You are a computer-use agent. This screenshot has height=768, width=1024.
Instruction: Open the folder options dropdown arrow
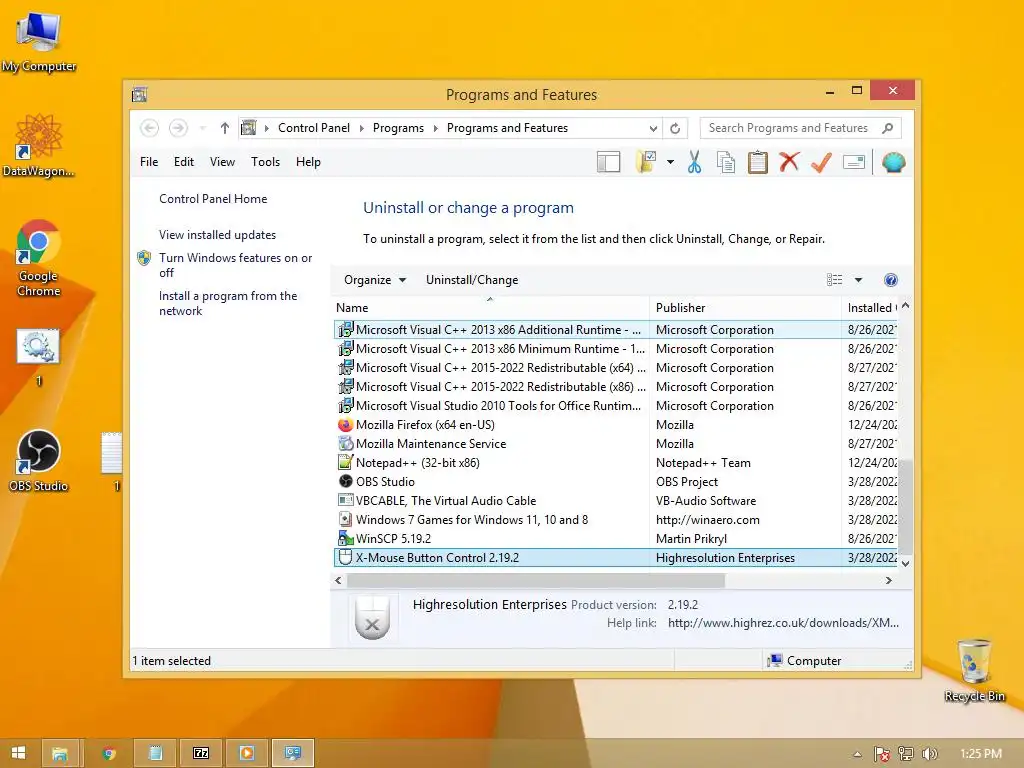(x=670, y=162)
